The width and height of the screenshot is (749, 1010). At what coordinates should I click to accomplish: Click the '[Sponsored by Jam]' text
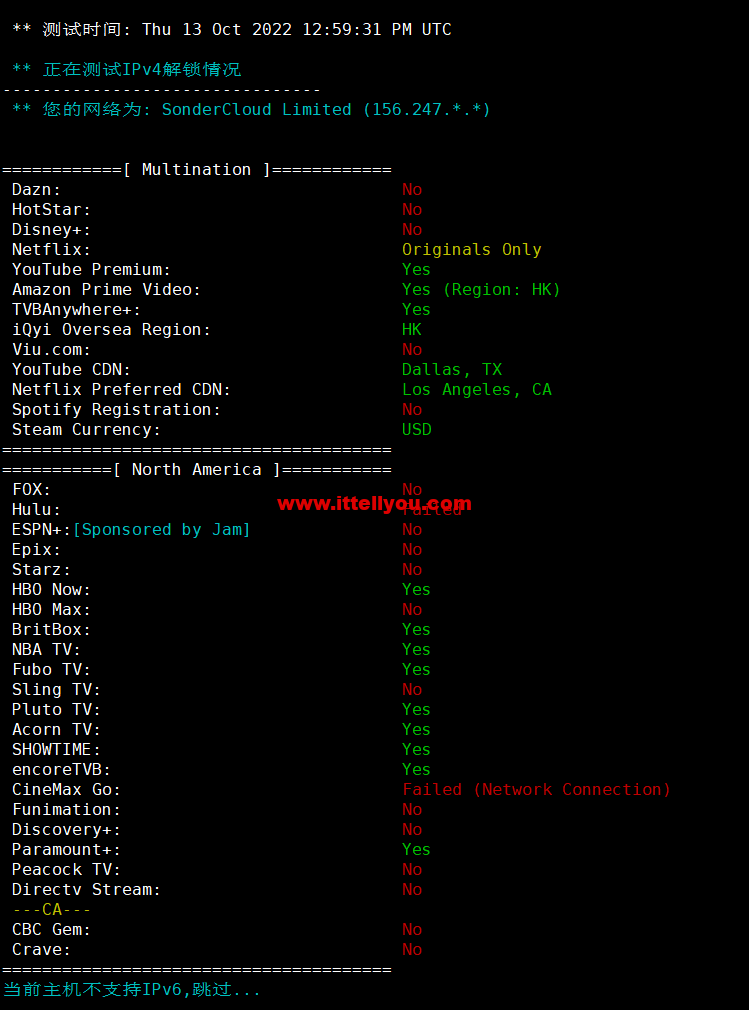[162, 529]
